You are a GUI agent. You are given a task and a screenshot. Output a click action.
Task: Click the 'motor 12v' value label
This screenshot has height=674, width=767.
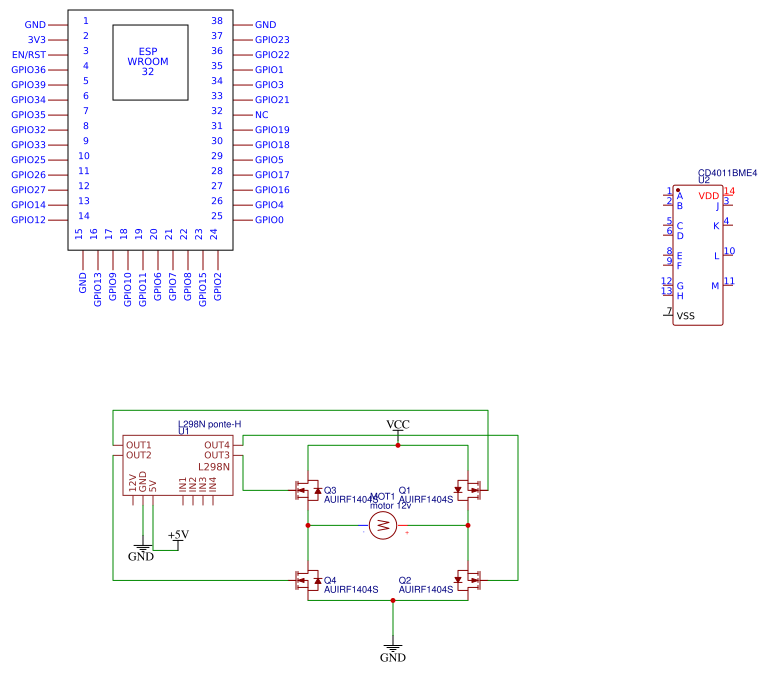pyautogui.click(x=390, y=506)
